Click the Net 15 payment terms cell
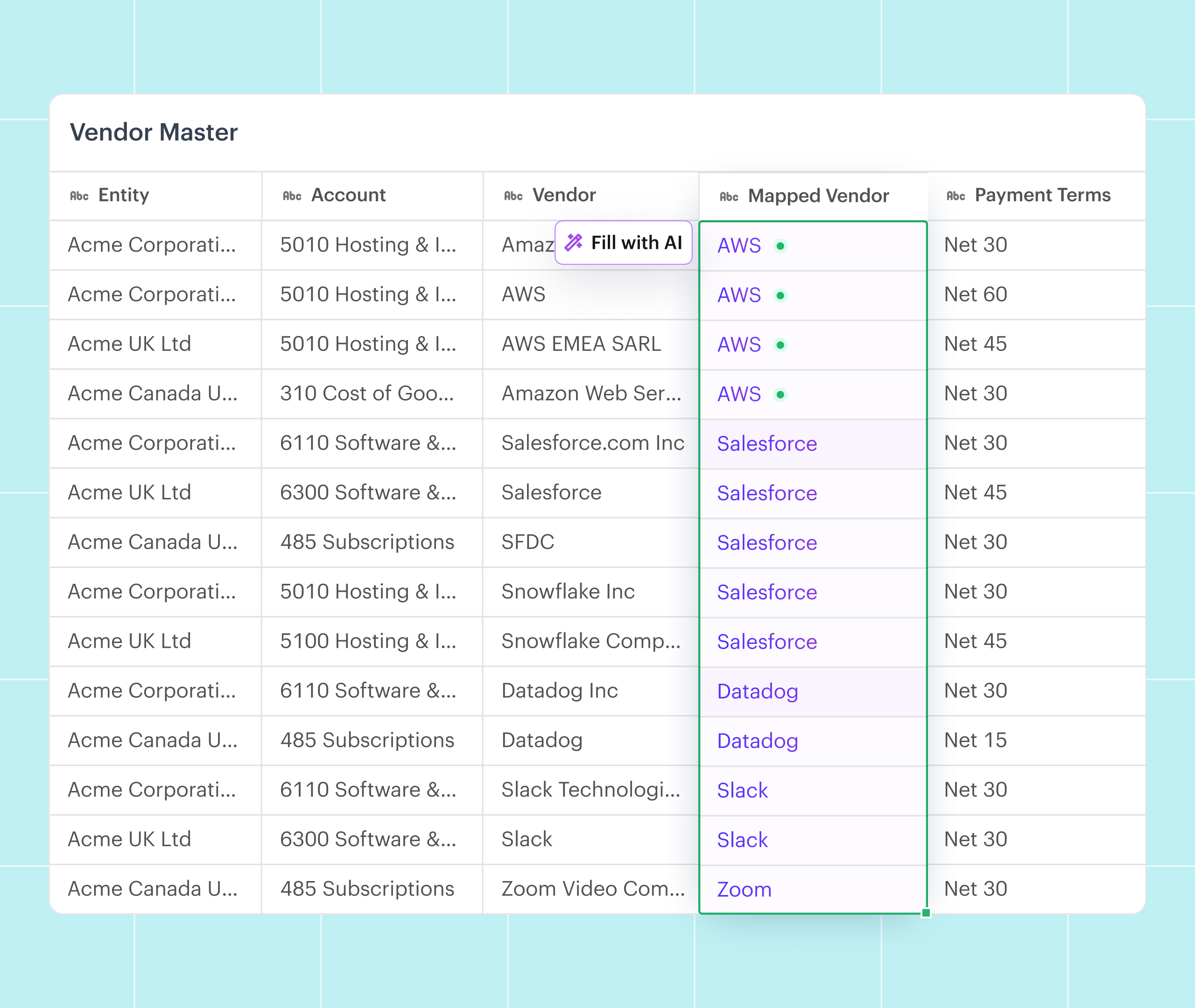The image size is (1195, 1008). (x=1036, y=741)
